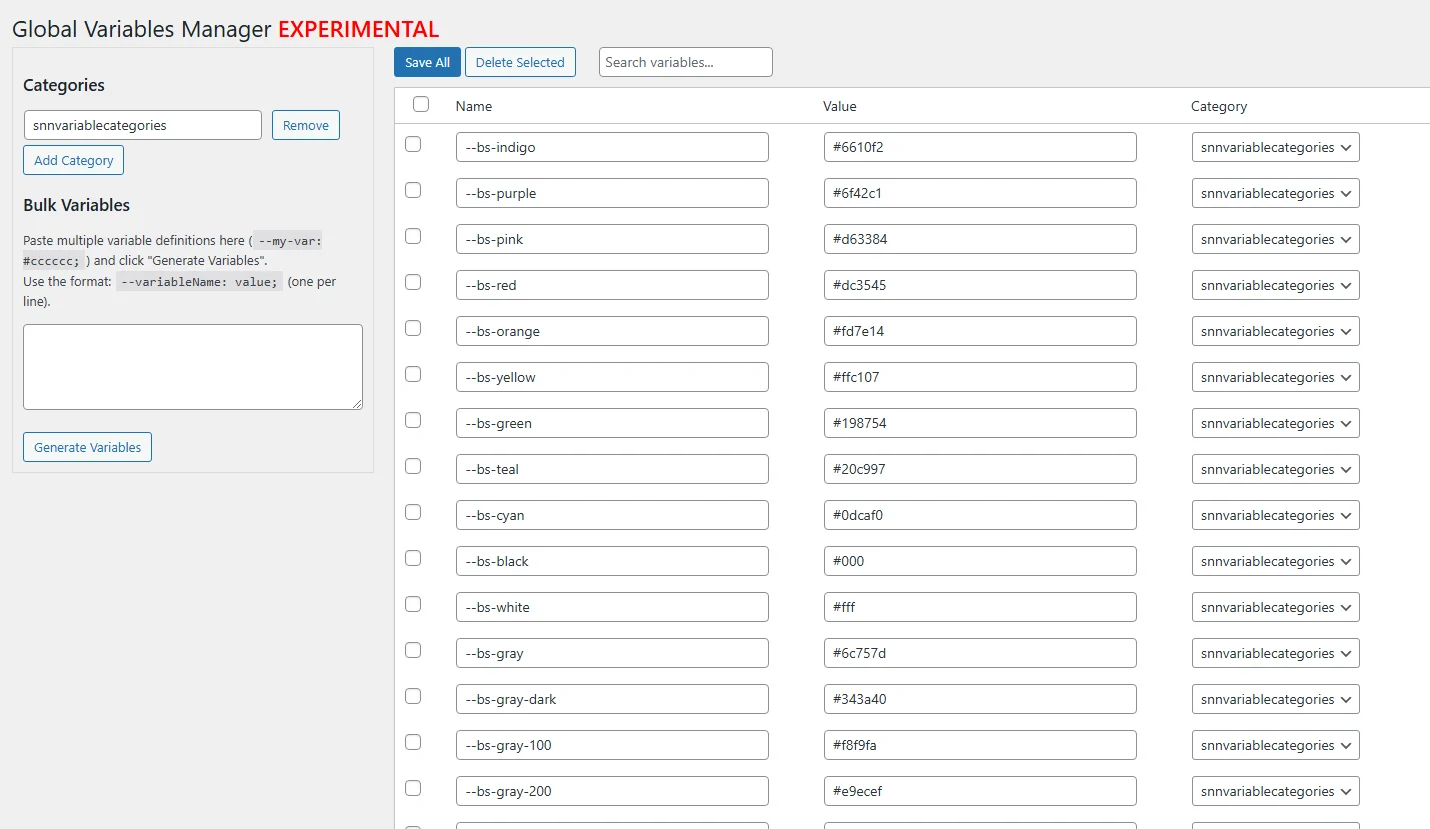Edit the --bs-pink variable name field
This screenshot has width=1430, height=829.
coord(611,239)
